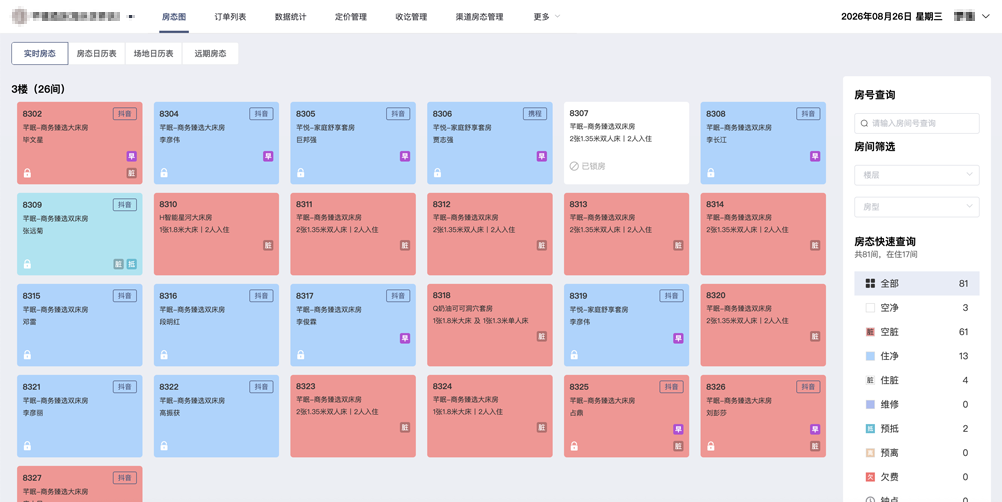The width and height of the screenshot is (1002, 502).
Task: Filter rooms by 欠费 status
Action: 916,477
